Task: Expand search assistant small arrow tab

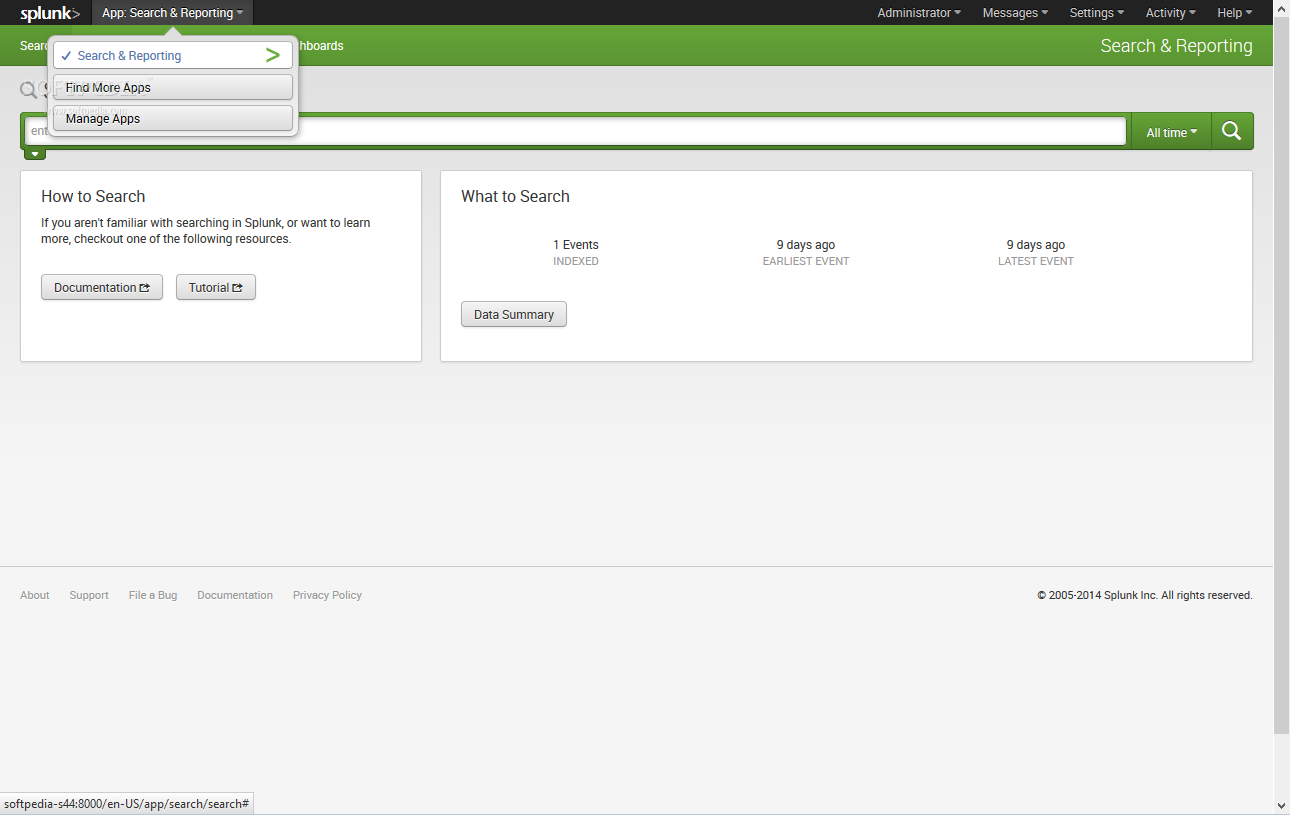Action: coord(35,154)
